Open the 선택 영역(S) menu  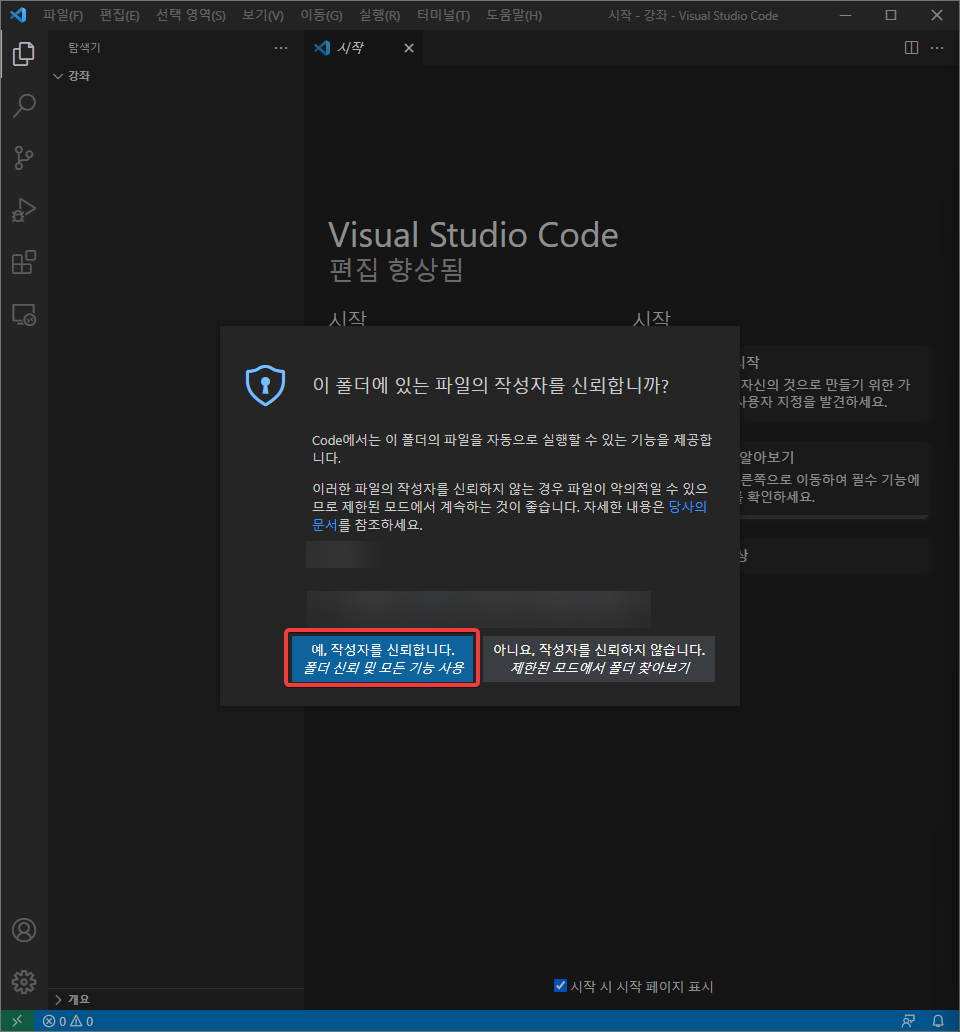coord(191,15)
